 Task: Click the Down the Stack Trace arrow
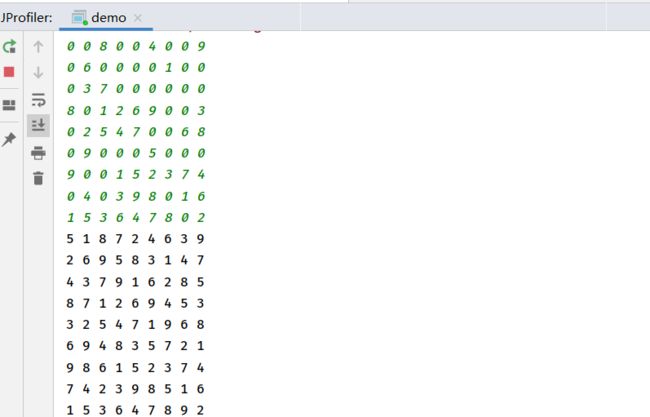tap(38, 73)
